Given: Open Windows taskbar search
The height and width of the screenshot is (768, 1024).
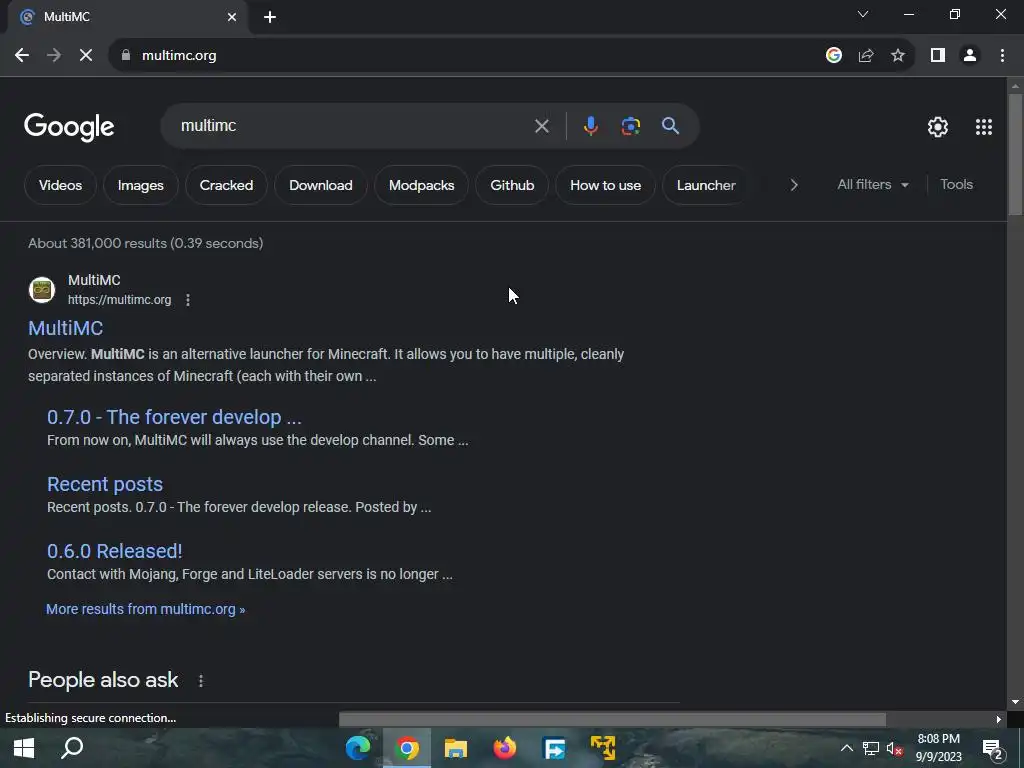Looking at the screenshot, I should (72, 748).
